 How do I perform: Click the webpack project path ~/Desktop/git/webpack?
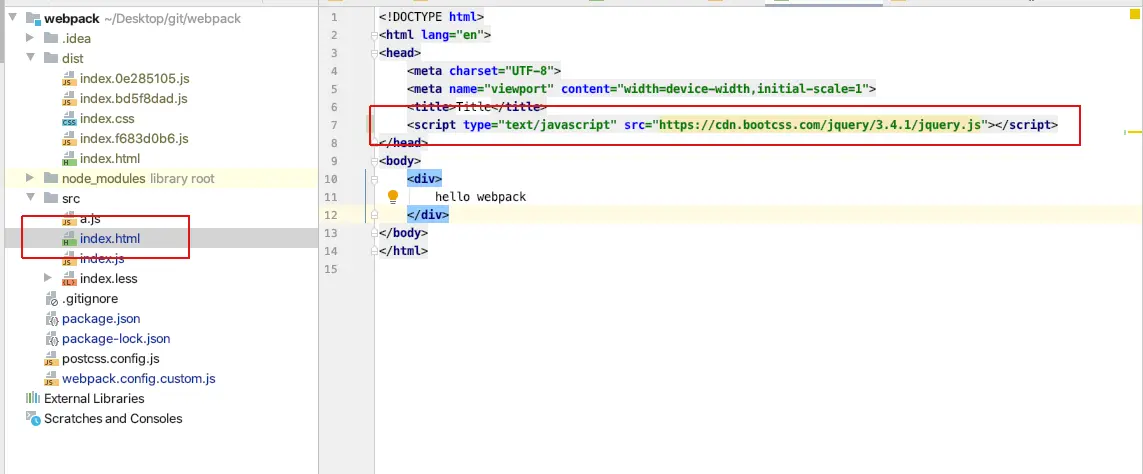click(172, 18)
